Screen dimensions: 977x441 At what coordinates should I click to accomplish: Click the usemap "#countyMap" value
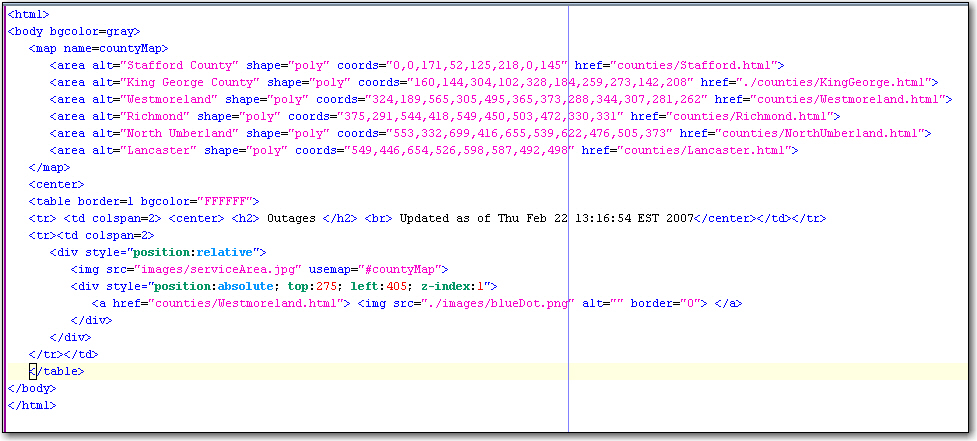[x=399, y=269]
